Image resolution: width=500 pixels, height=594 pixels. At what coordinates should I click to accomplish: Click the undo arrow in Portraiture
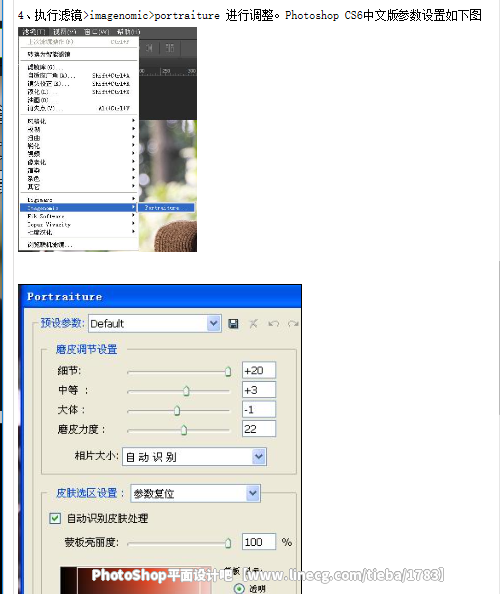click(273, 324)
